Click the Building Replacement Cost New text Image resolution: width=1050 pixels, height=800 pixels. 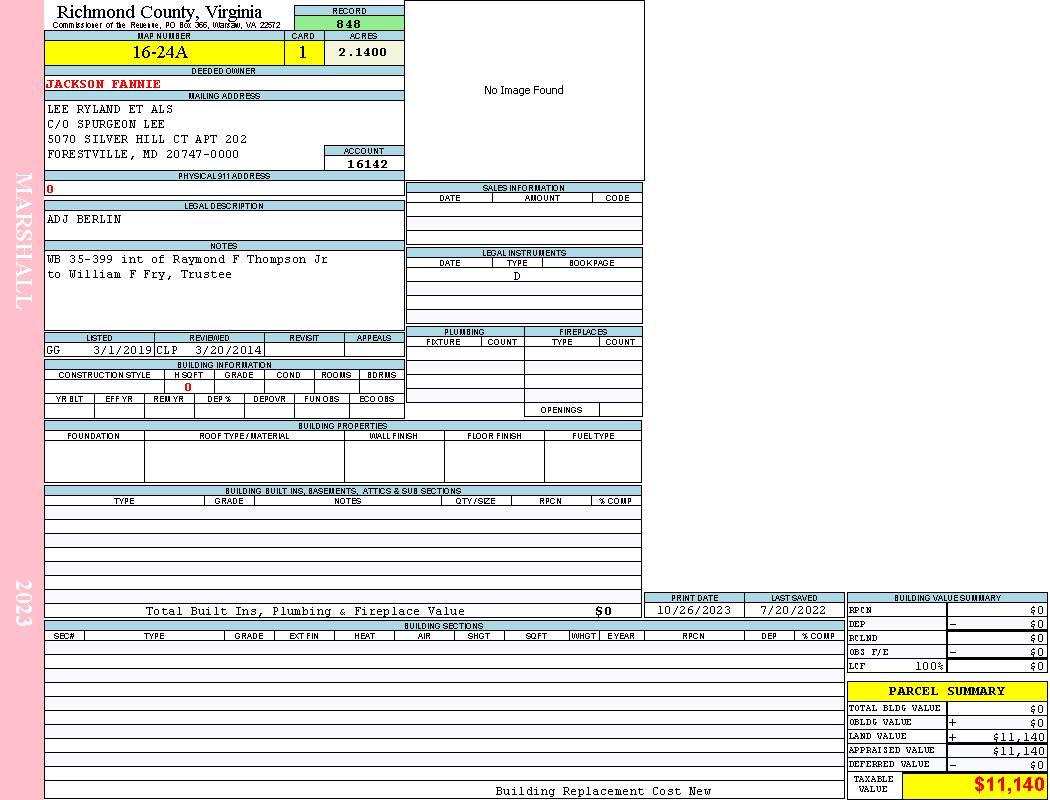[603, 791]
